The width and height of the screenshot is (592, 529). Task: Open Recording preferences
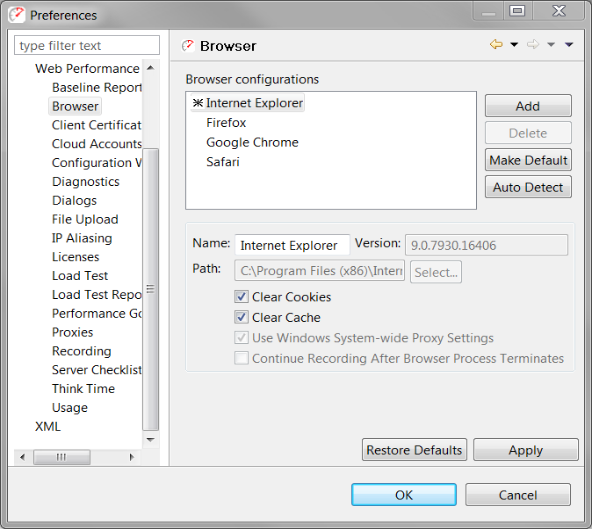(x=82, y=351)
